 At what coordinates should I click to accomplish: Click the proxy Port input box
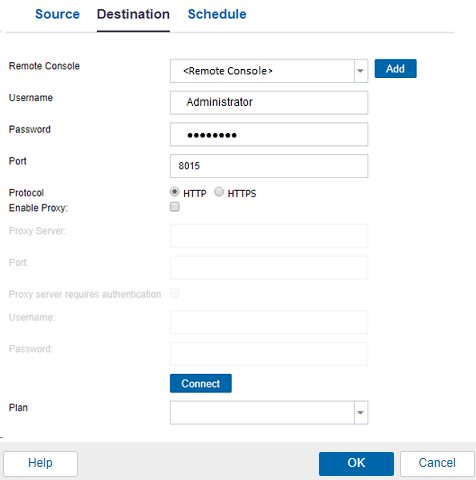coord(269,268)
